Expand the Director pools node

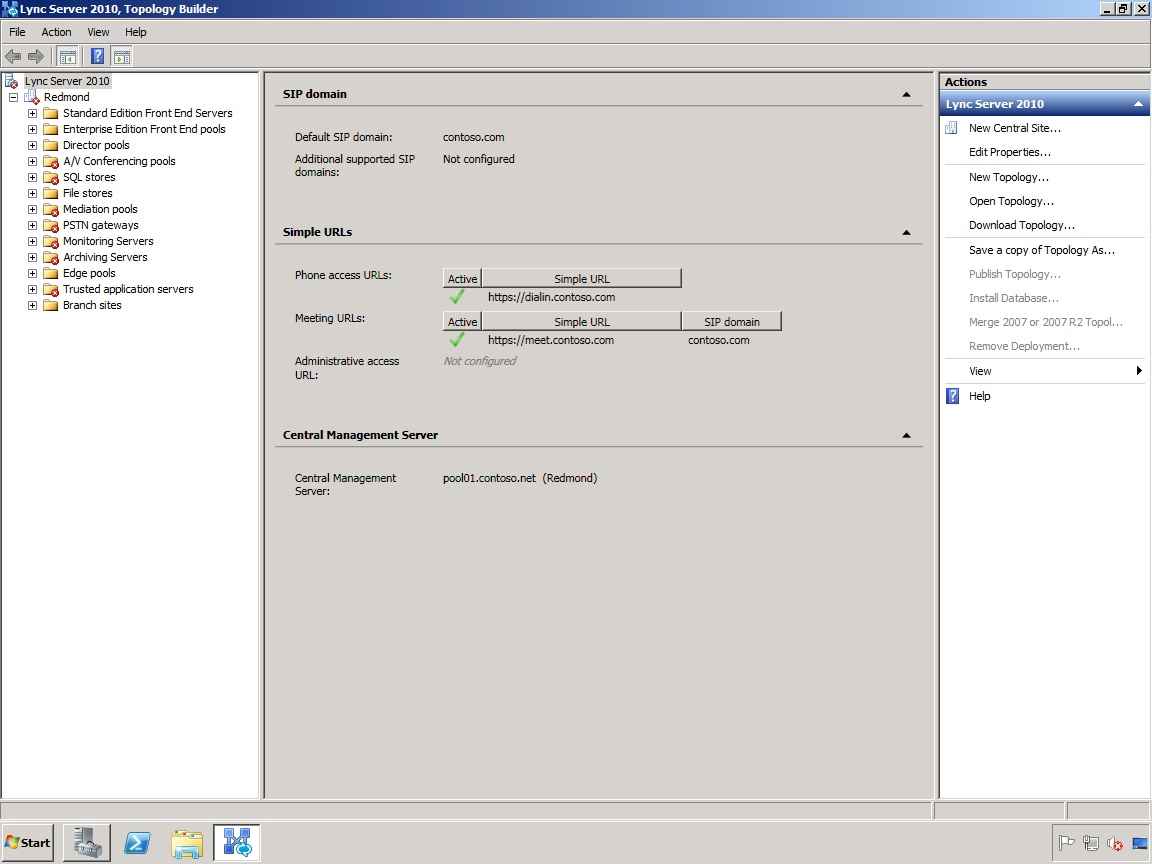click(x=32, y=145)
